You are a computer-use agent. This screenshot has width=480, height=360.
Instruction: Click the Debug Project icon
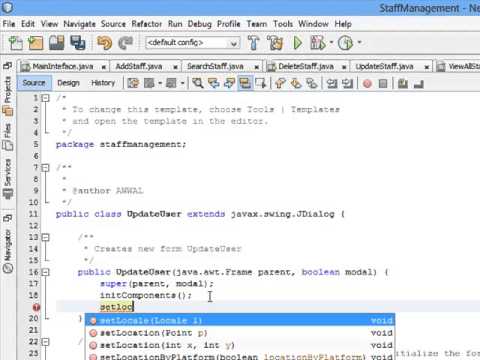point(318,43)
